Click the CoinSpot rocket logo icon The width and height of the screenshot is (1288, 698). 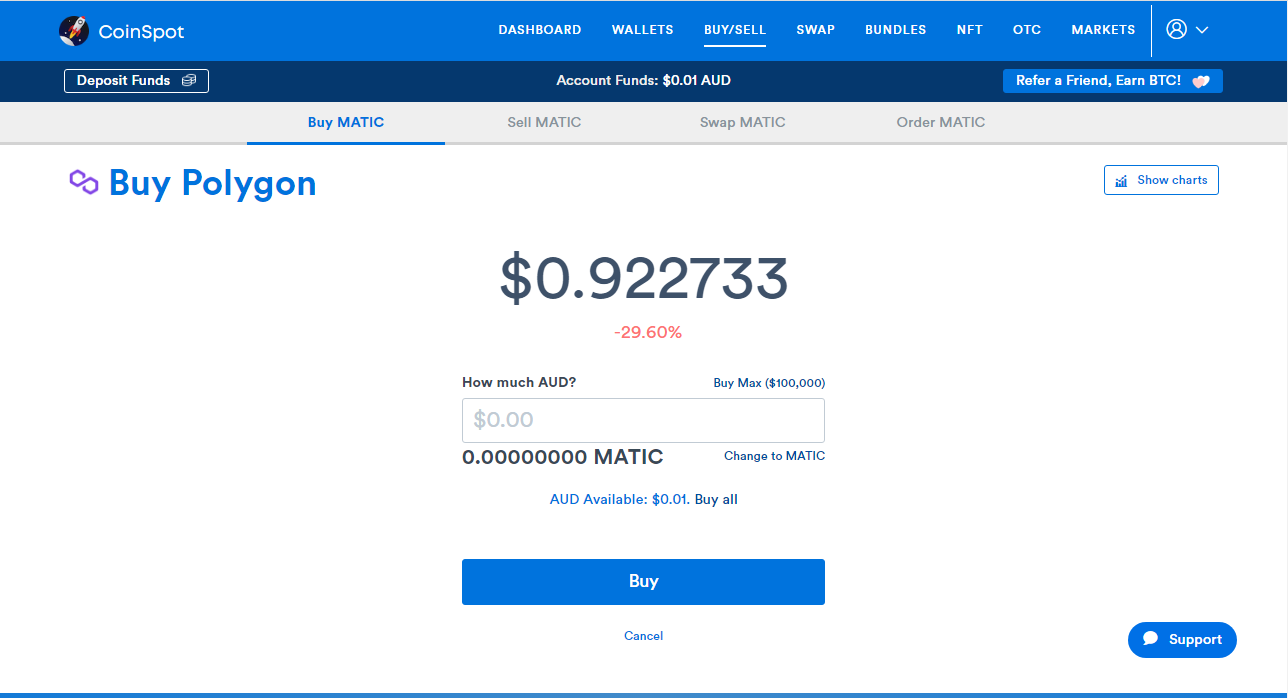[74, 31]
